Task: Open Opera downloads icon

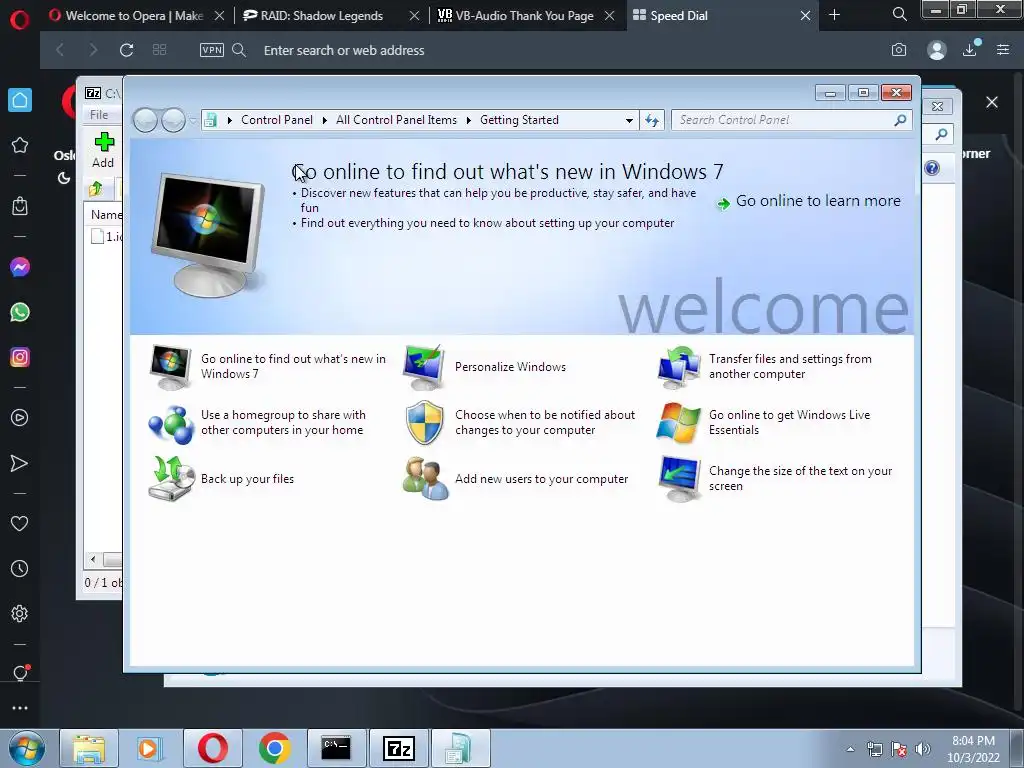Action: tap(970, 50)
